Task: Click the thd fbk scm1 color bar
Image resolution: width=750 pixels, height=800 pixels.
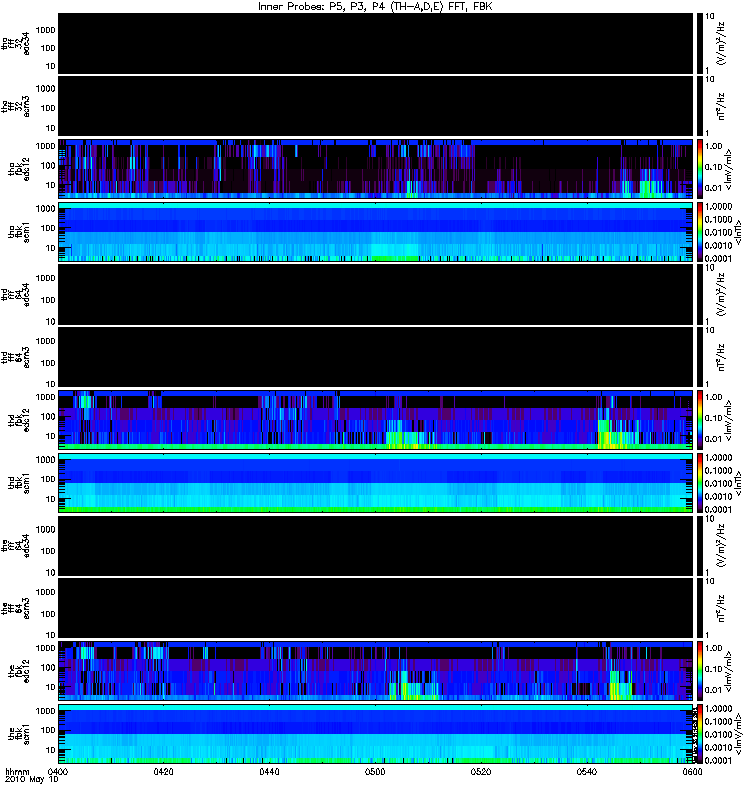Action: coord(700,483)
